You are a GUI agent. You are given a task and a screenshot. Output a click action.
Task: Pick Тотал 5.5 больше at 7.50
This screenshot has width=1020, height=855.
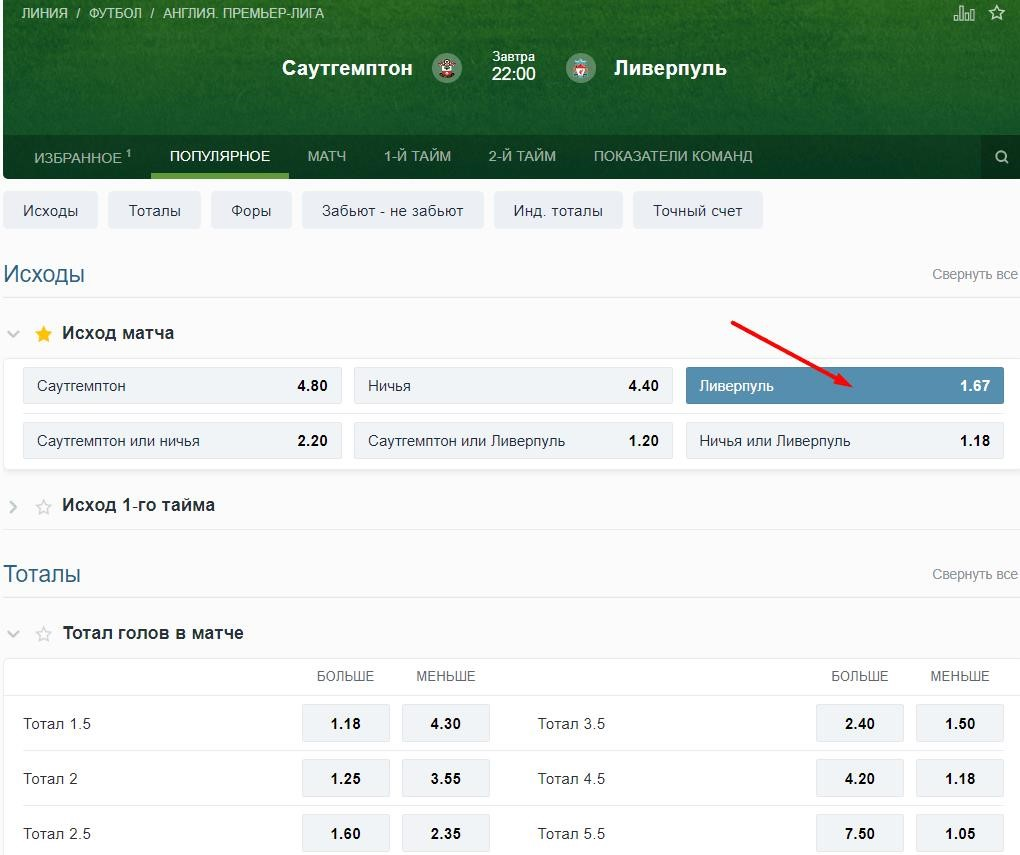(x=859, y=834)
